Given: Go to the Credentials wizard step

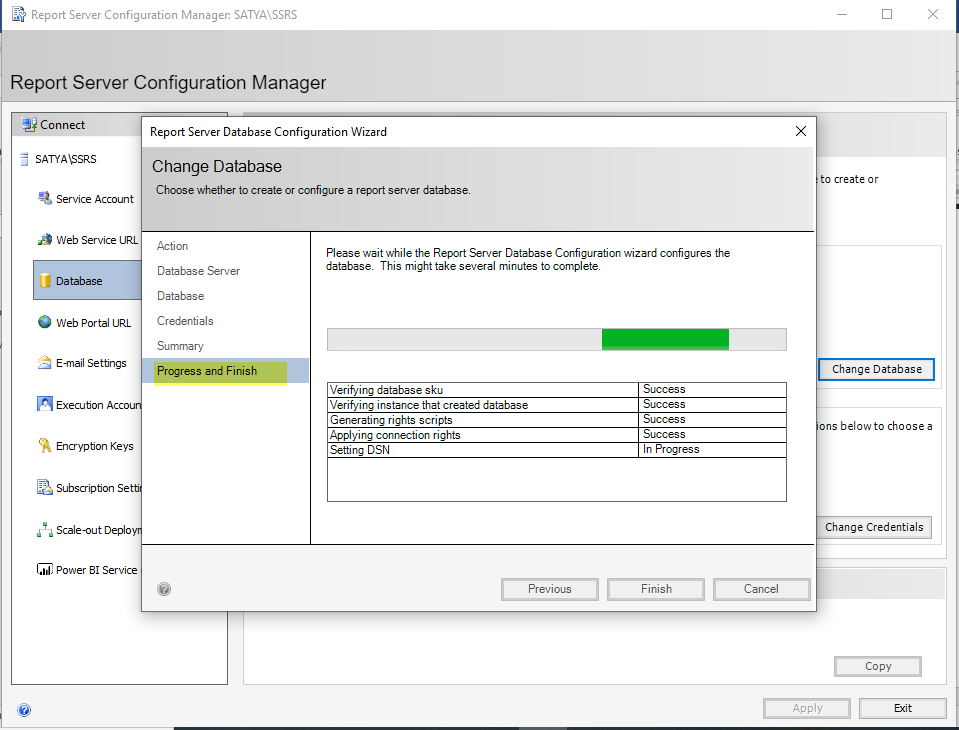Looking at the screenshot, I should 185,321.
